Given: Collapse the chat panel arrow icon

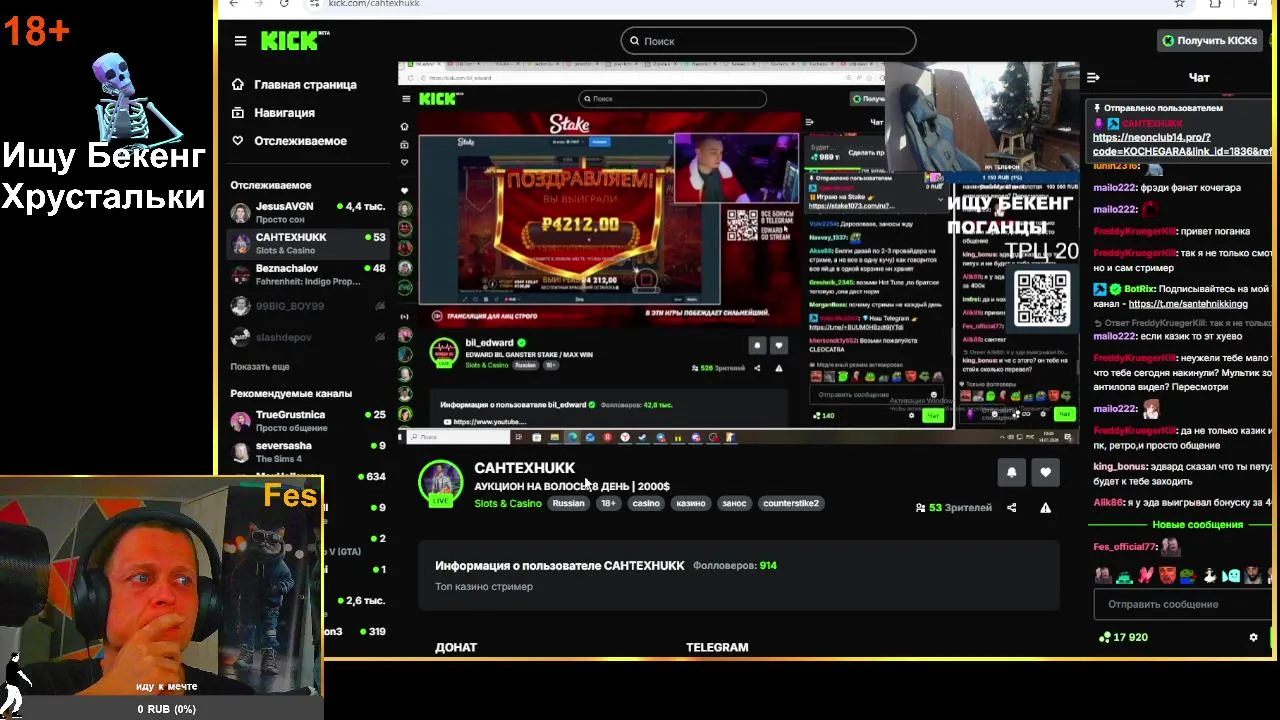Looking at the screenshot, I should [1093, 77].
